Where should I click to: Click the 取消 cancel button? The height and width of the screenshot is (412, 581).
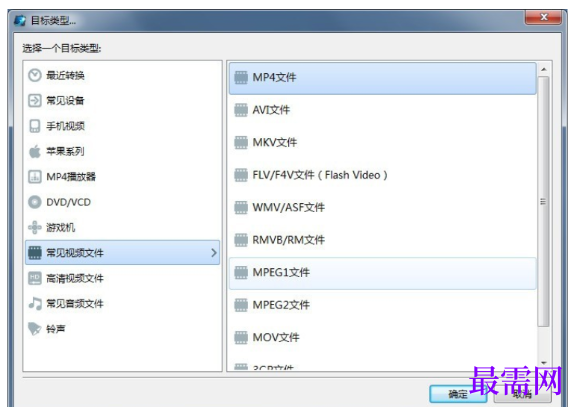point(522,394)
